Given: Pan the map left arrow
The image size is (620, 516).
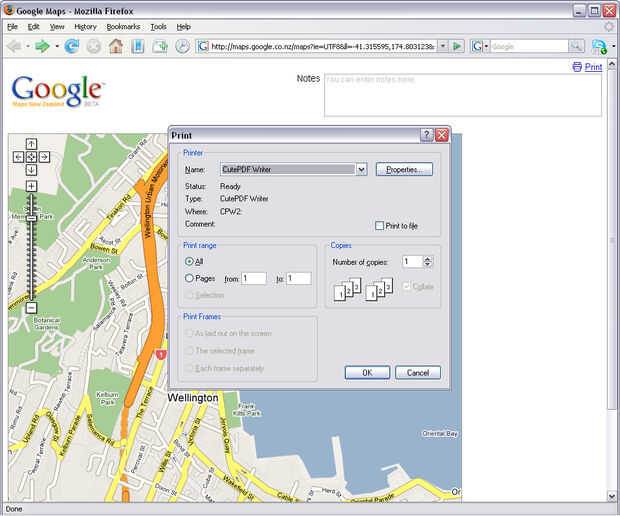Looking at the screenshot, I should click(x=18, y=157).
